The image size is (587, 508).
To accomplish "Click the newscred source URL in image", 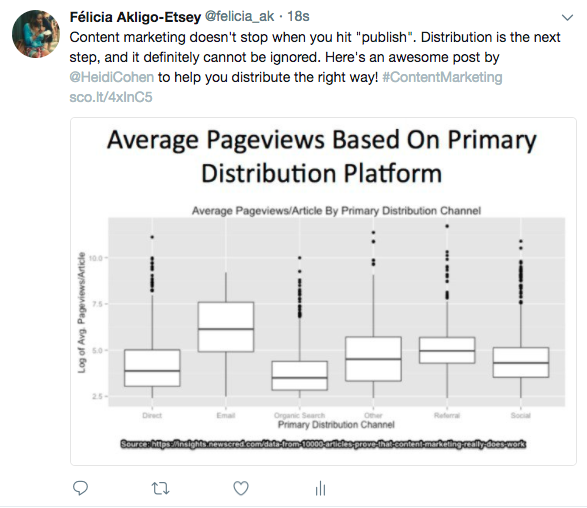I will click(323, 444).
